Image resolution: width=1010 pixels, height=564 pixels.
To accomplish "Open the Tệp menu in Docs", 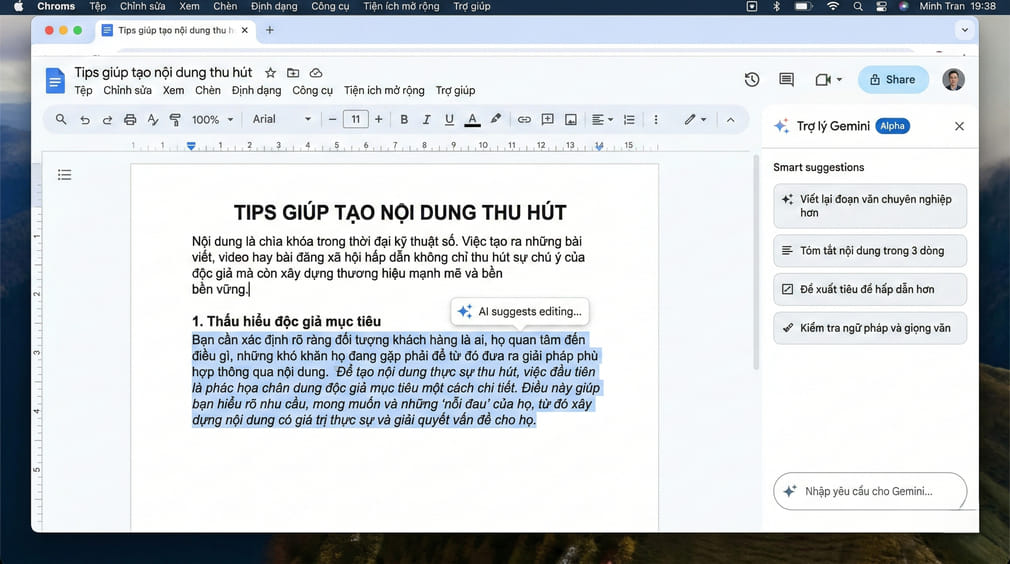I will pos(83,91).
